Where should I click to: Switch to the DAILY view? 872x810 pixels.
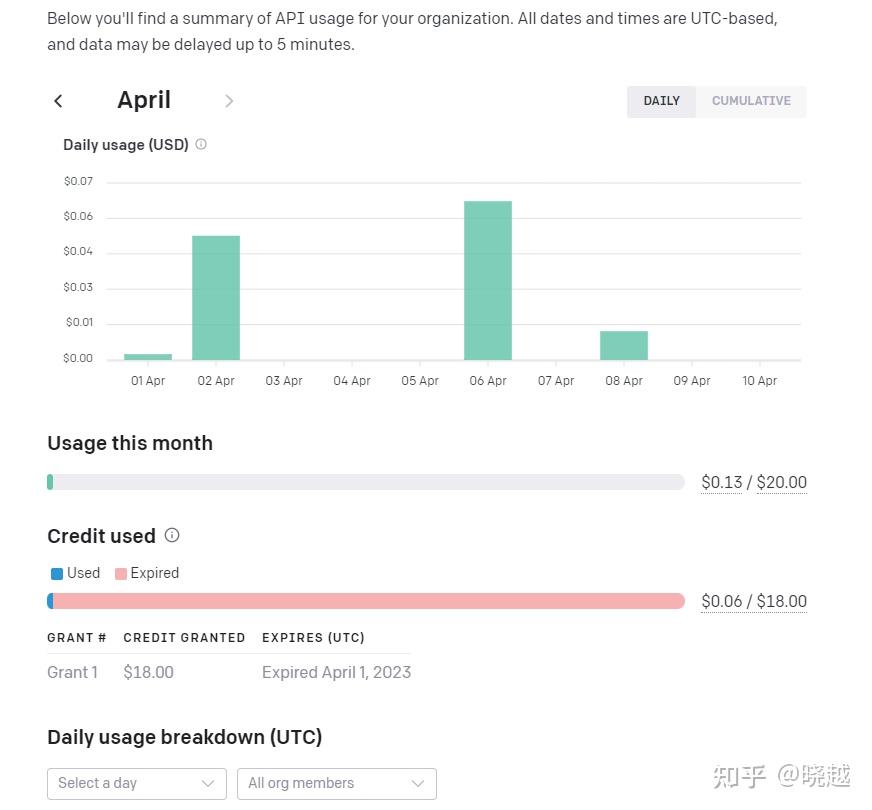point(661,101)
